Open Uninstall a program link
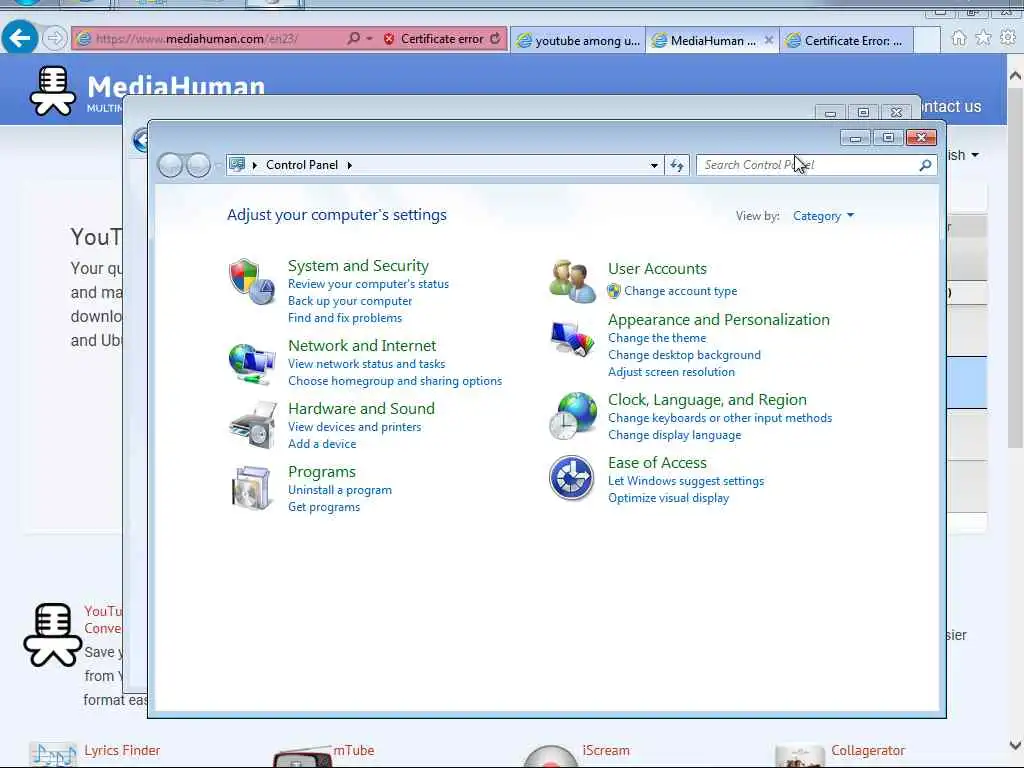This screenshot has height=768, width=1024. pos(340,490)
